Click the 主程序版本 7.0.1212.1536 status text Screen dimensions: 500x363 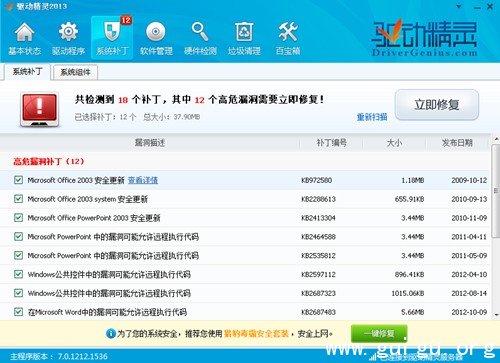pyautogui.click(x=59, y=356)
